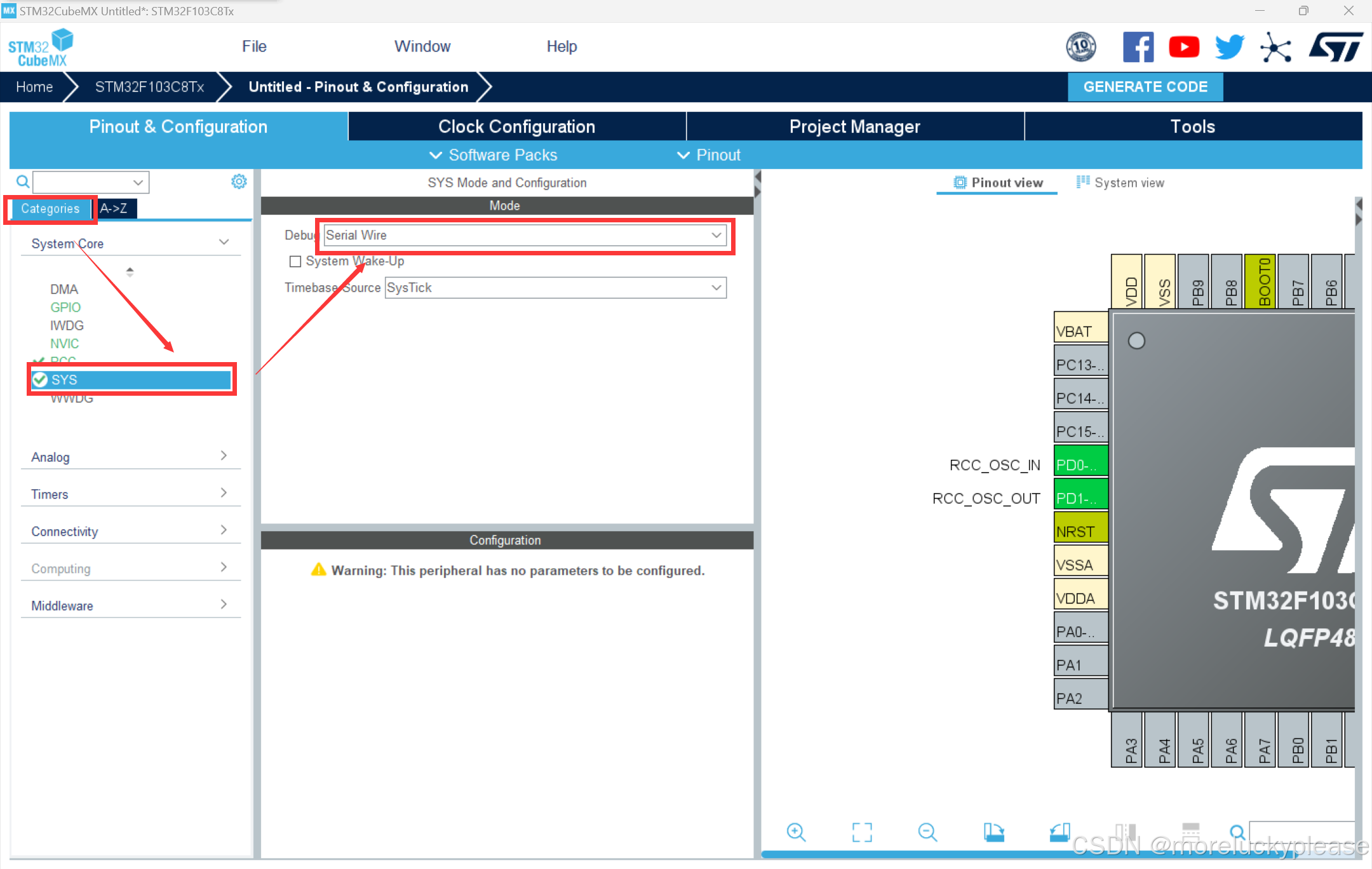Select the A->Z sorting tab
Image resolution: width=1372 pixels, height=869 pixels.
(x=115, y=208)
